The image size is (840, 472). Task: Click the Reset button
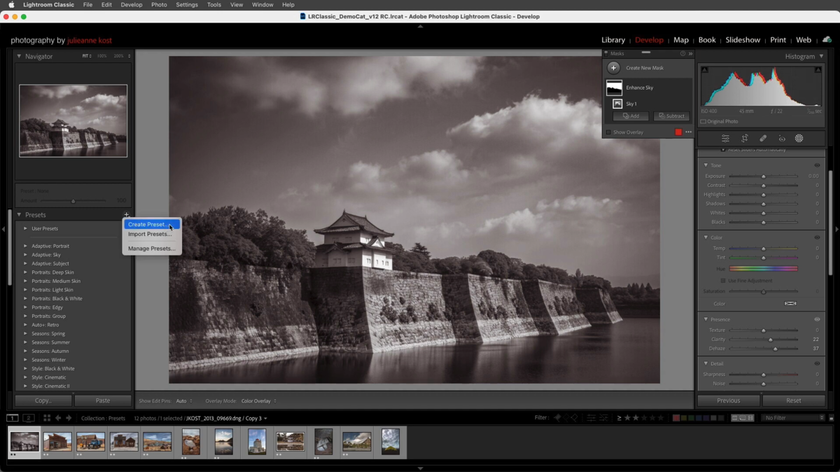793,401
